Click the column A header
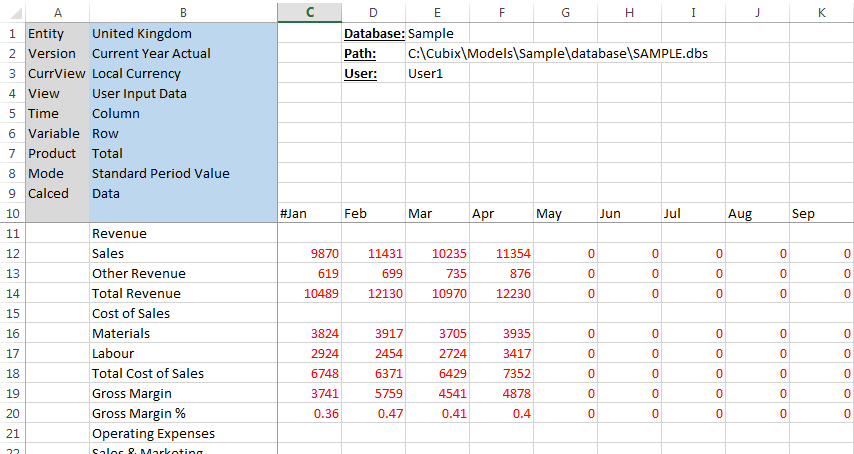Viewport: 854px width, 454px height. pyautogui.click(x=56, y=12)
